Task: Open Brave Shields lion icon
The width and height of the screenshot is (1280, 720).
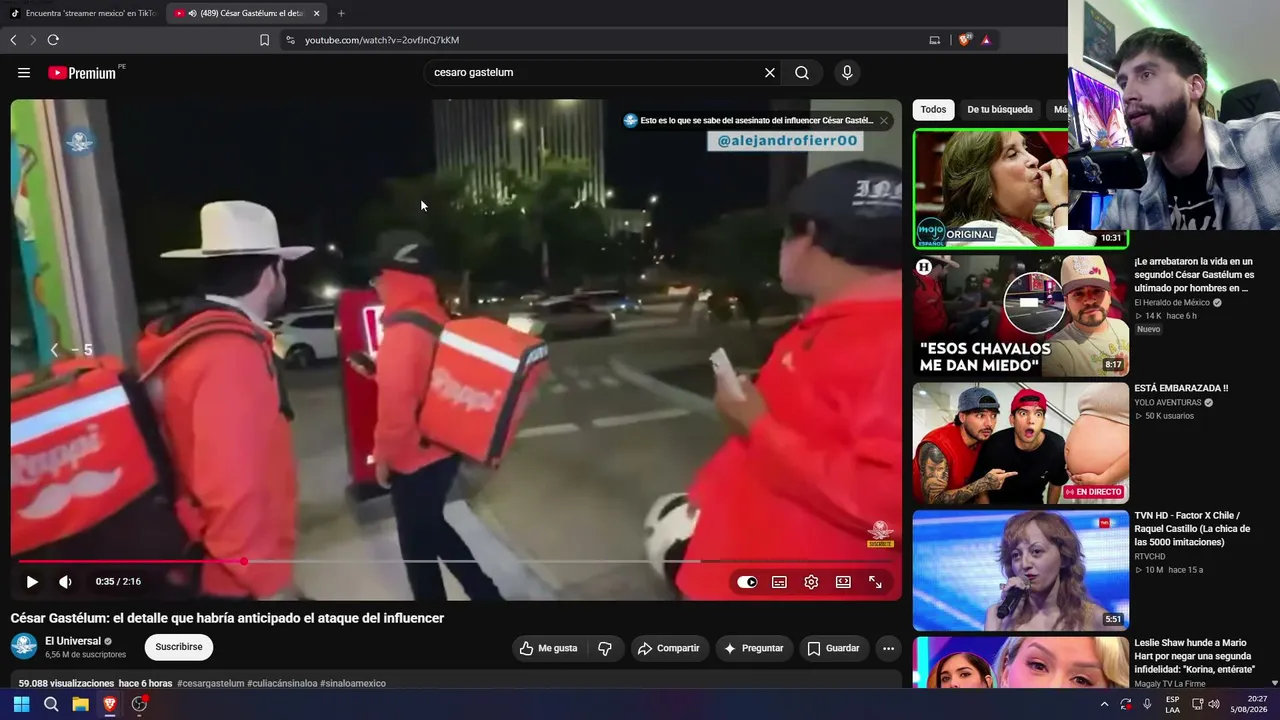Action: coord(964,40)
